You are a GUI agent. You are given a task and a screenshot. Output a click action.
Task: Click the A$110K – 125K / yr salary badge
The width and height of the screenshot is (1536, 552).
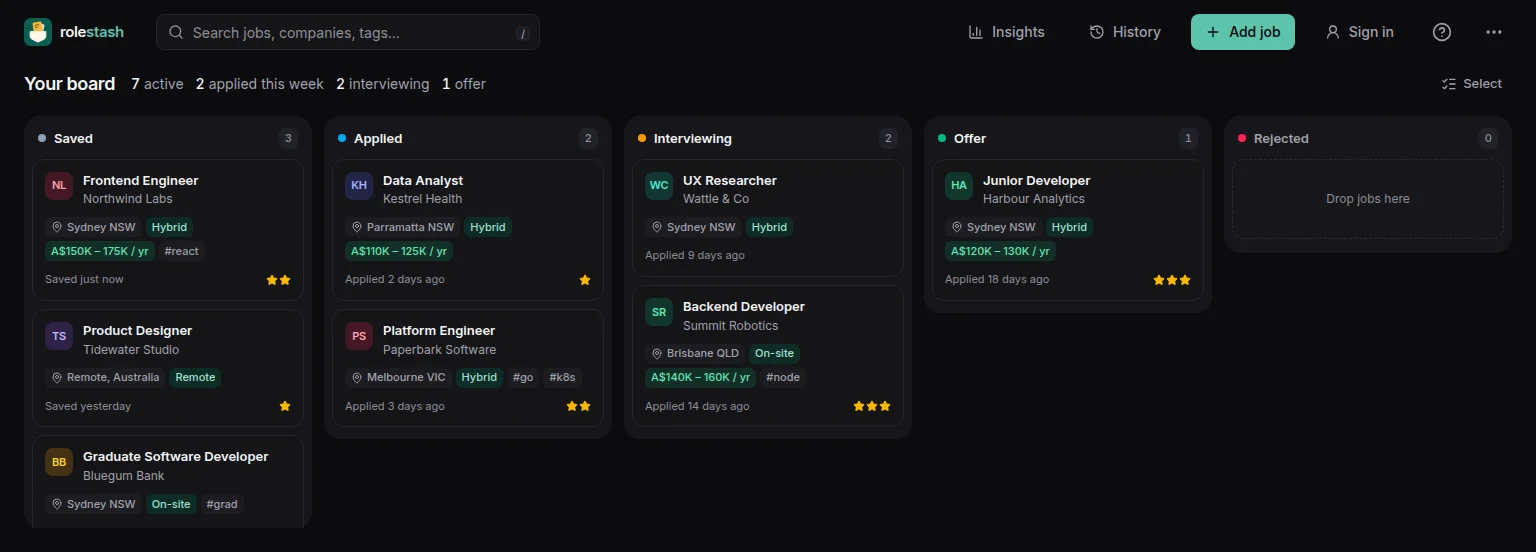399,251
